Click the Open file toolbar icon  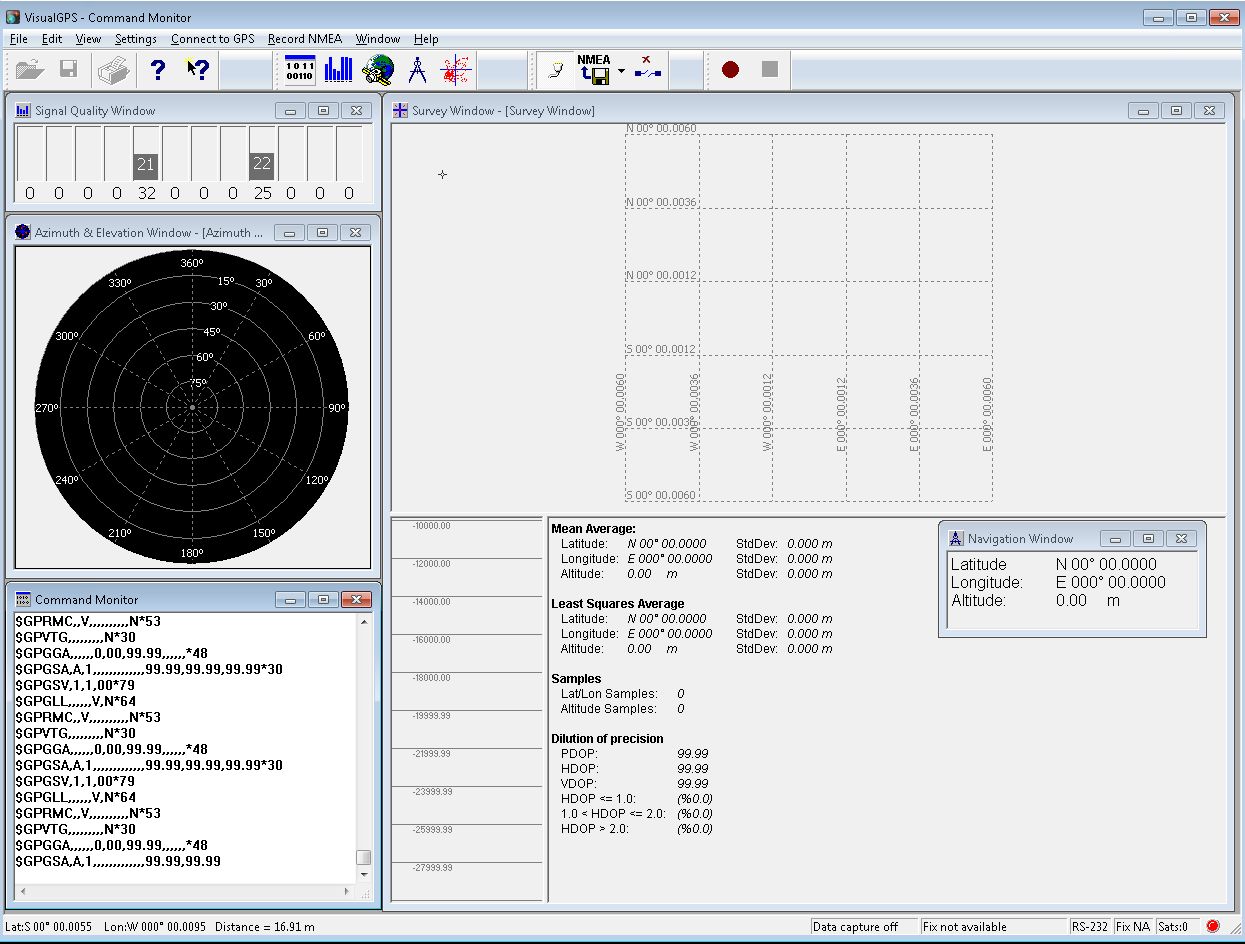pos(30,70)
